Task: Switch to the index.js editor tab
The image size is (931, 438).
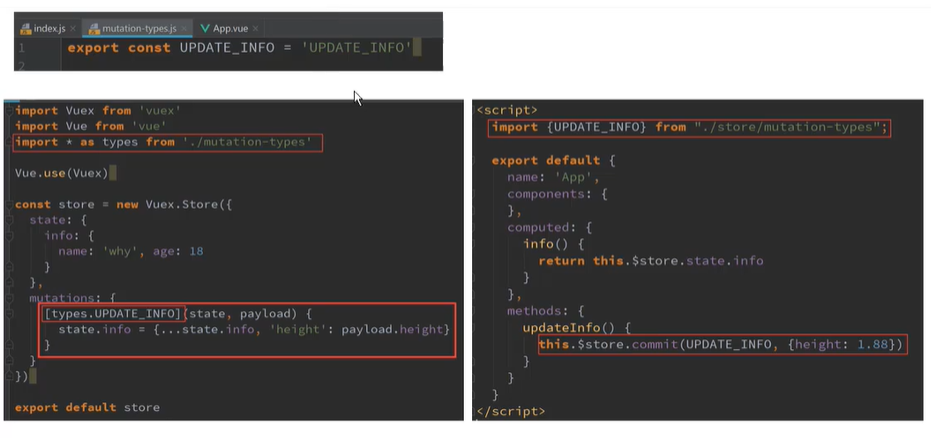Action: 49,28
